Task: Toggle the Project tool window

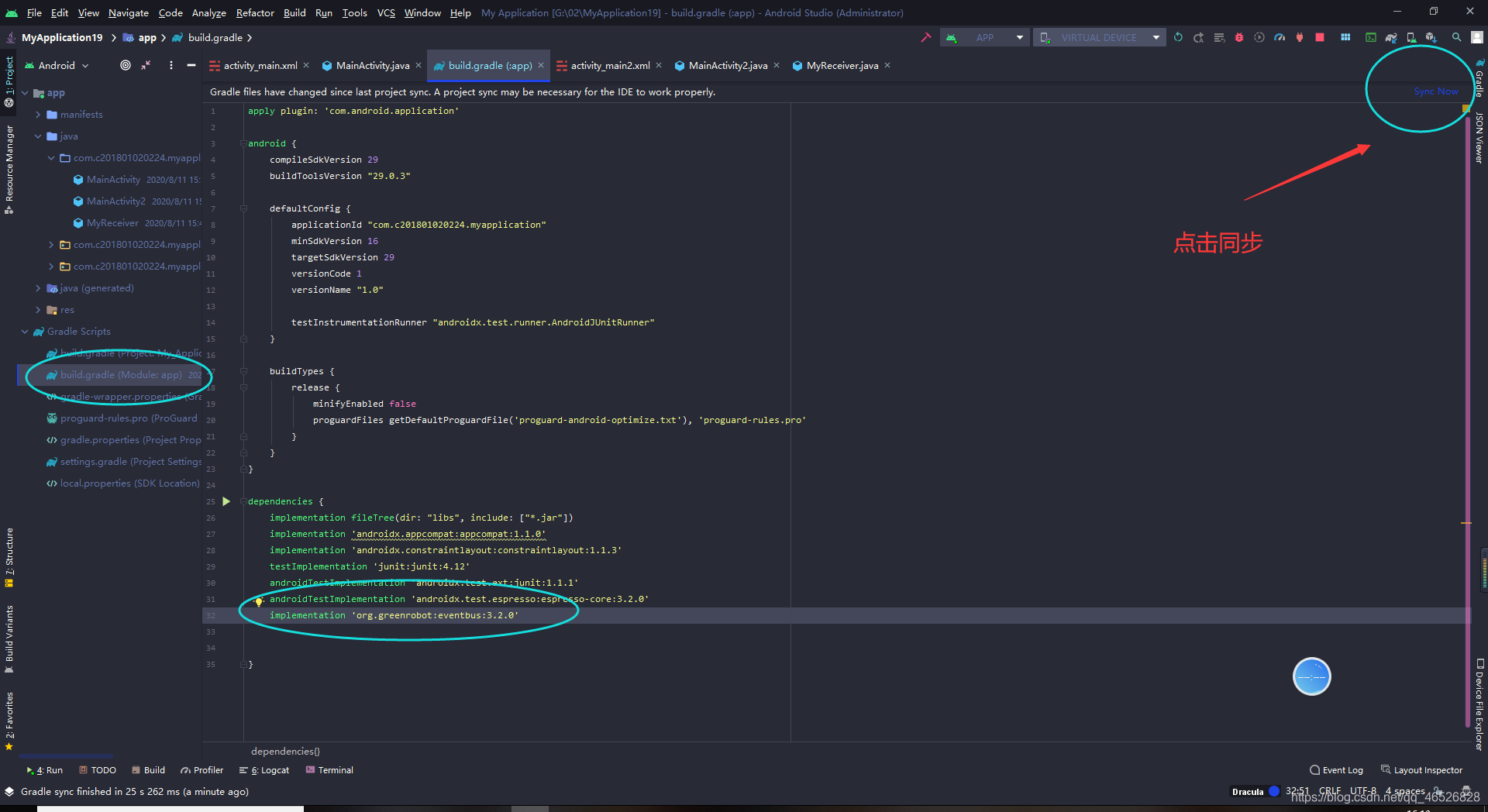Action: pos(9,81)
